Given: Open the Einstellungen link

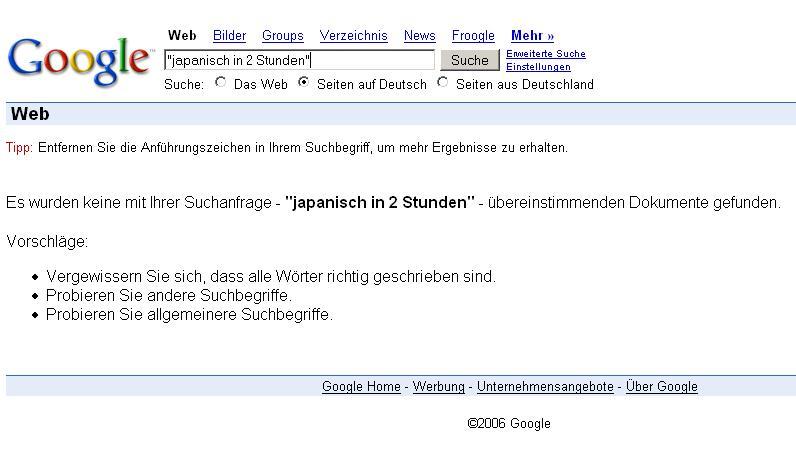Looking at the screenshot, I should pyautogui.click(x=538, y=67).
